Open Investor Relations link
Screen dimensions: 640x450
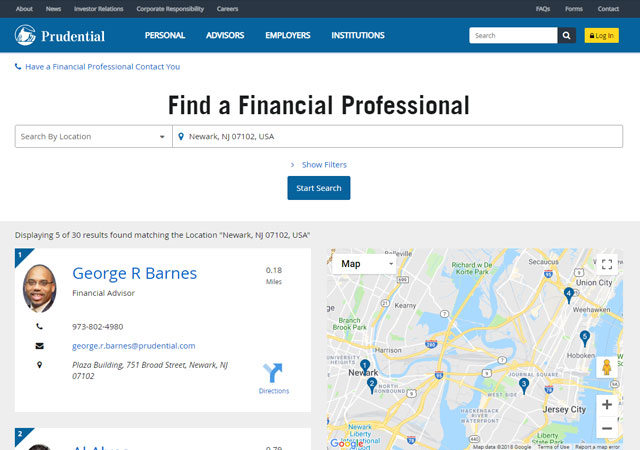point(99,9)
